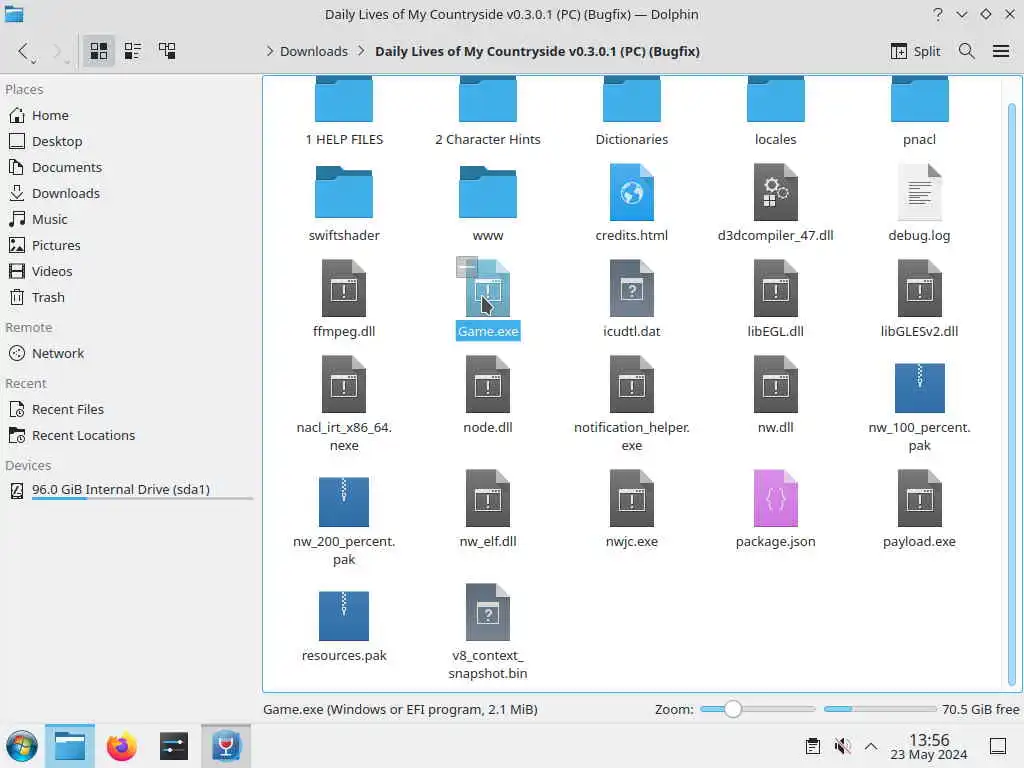Select the locales folder

[776, 100]
